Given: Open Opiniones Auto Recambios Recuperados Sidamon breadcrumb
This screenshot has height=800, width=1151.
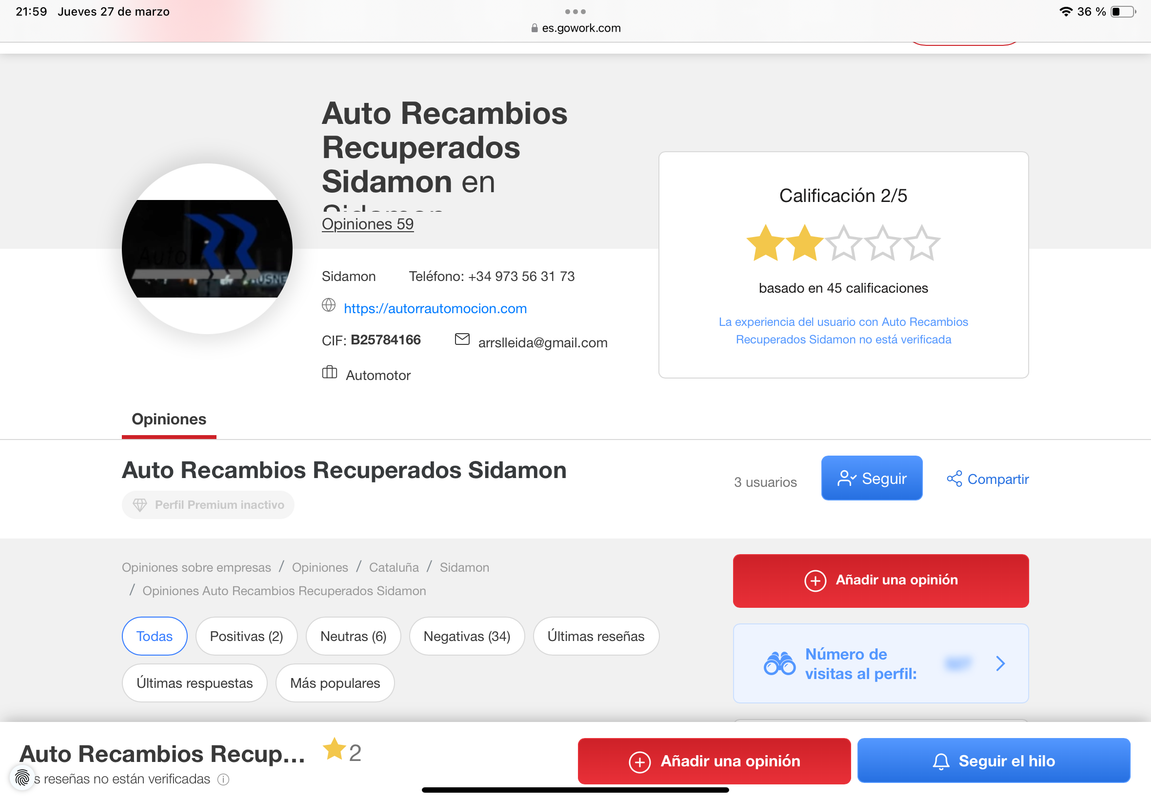Looking at the screenshot, I should [x=284, y=591].
